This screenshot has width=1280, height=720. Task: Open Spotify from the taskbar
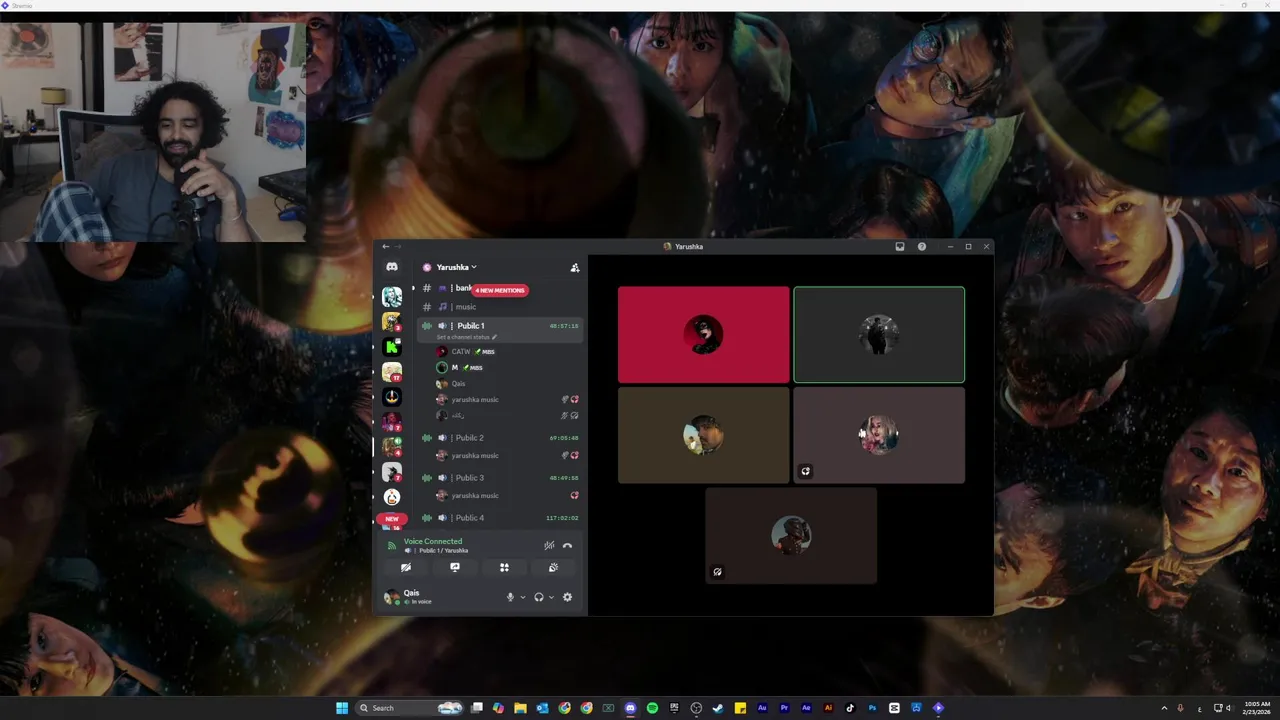coord(652,708)
